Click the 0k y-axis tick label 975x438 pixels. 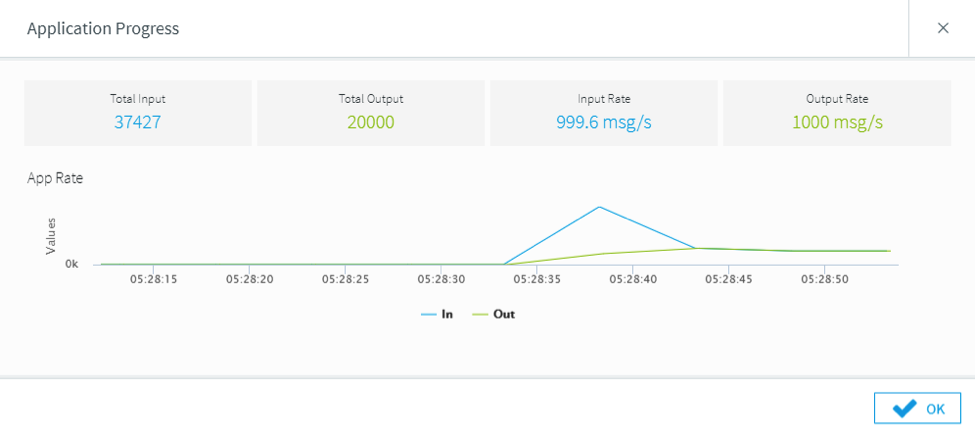(72, 265)
